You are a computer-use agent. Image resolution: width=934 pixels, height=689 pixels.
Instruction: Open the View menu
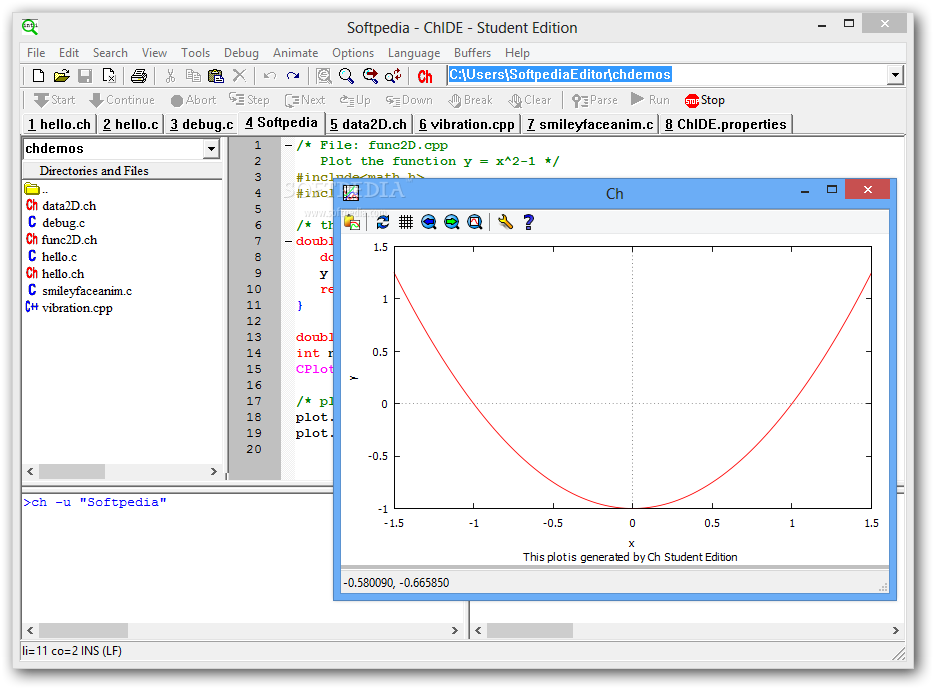[154, 52]
